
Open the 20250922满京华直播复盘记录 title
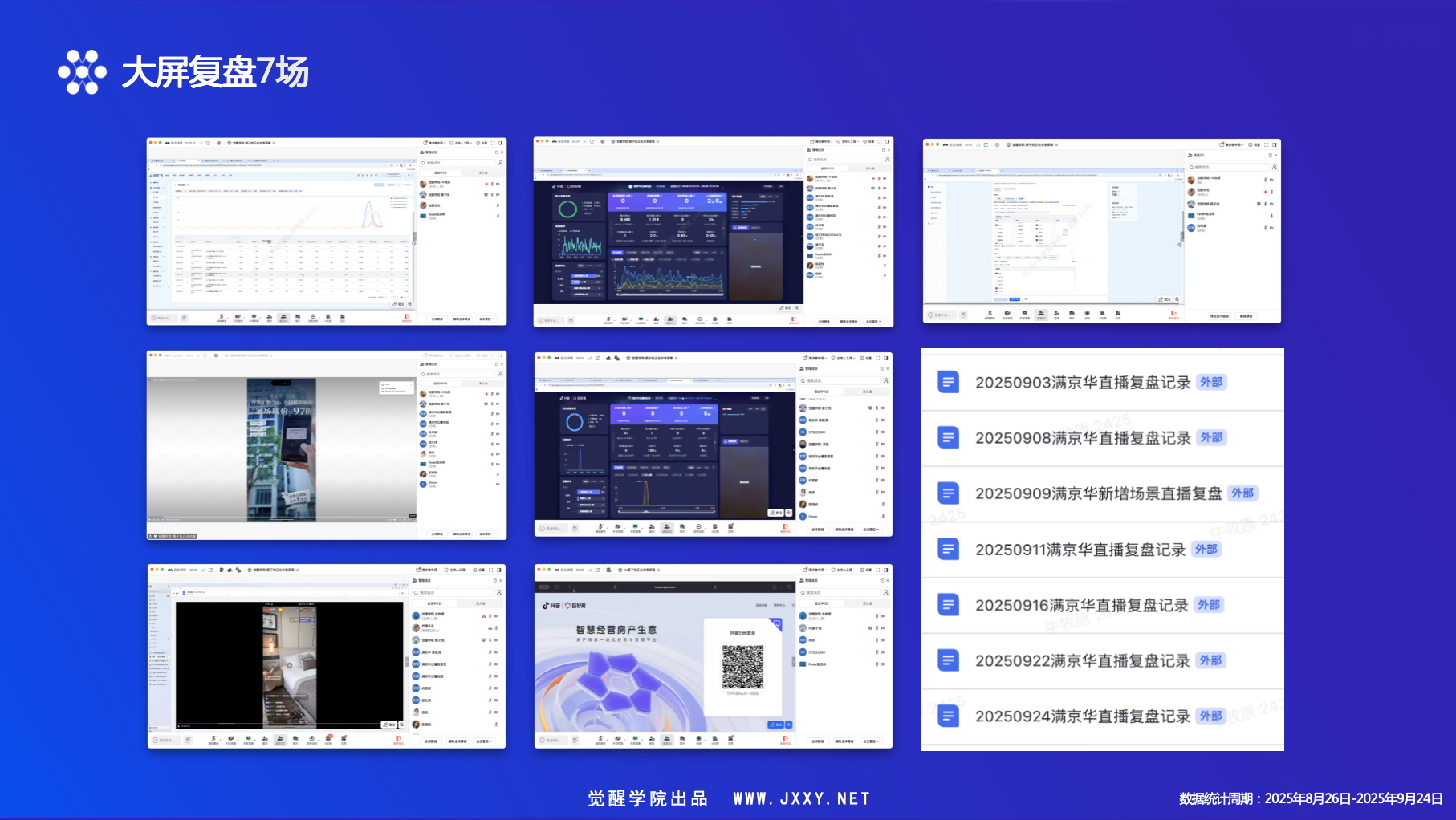pos(1082,660)
